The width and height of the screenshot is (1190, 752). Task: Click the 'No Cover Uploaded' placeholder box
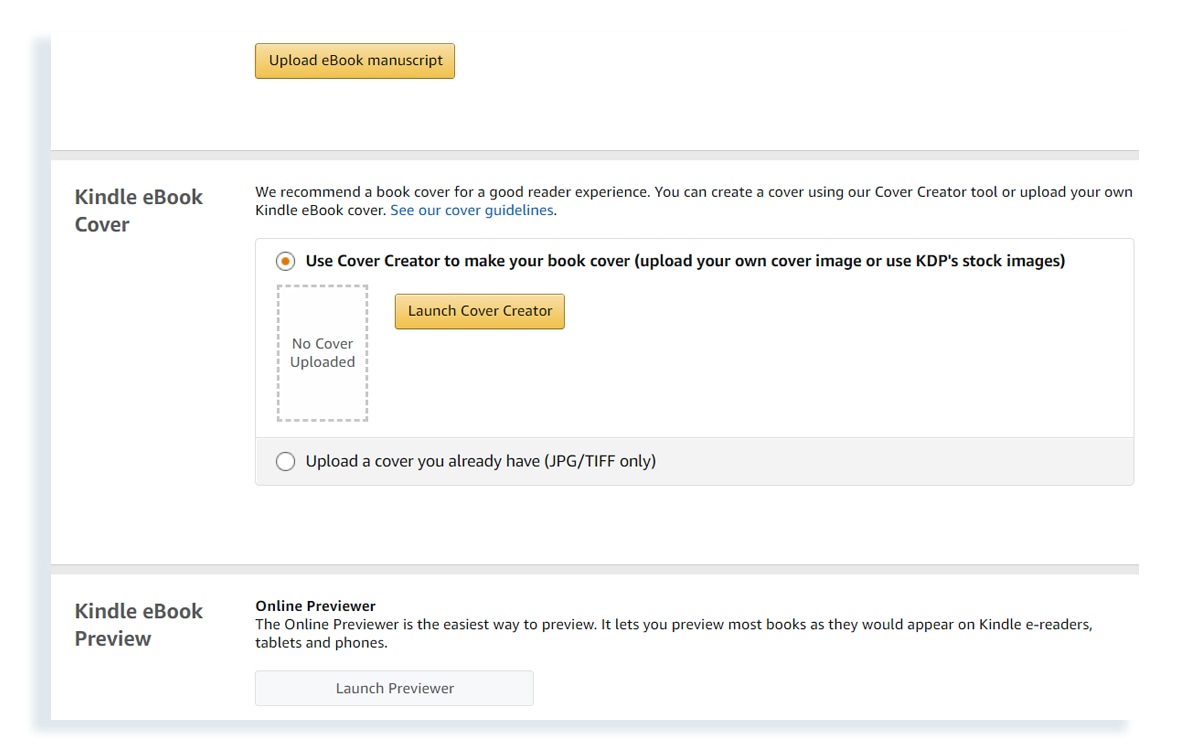(322, 353)
